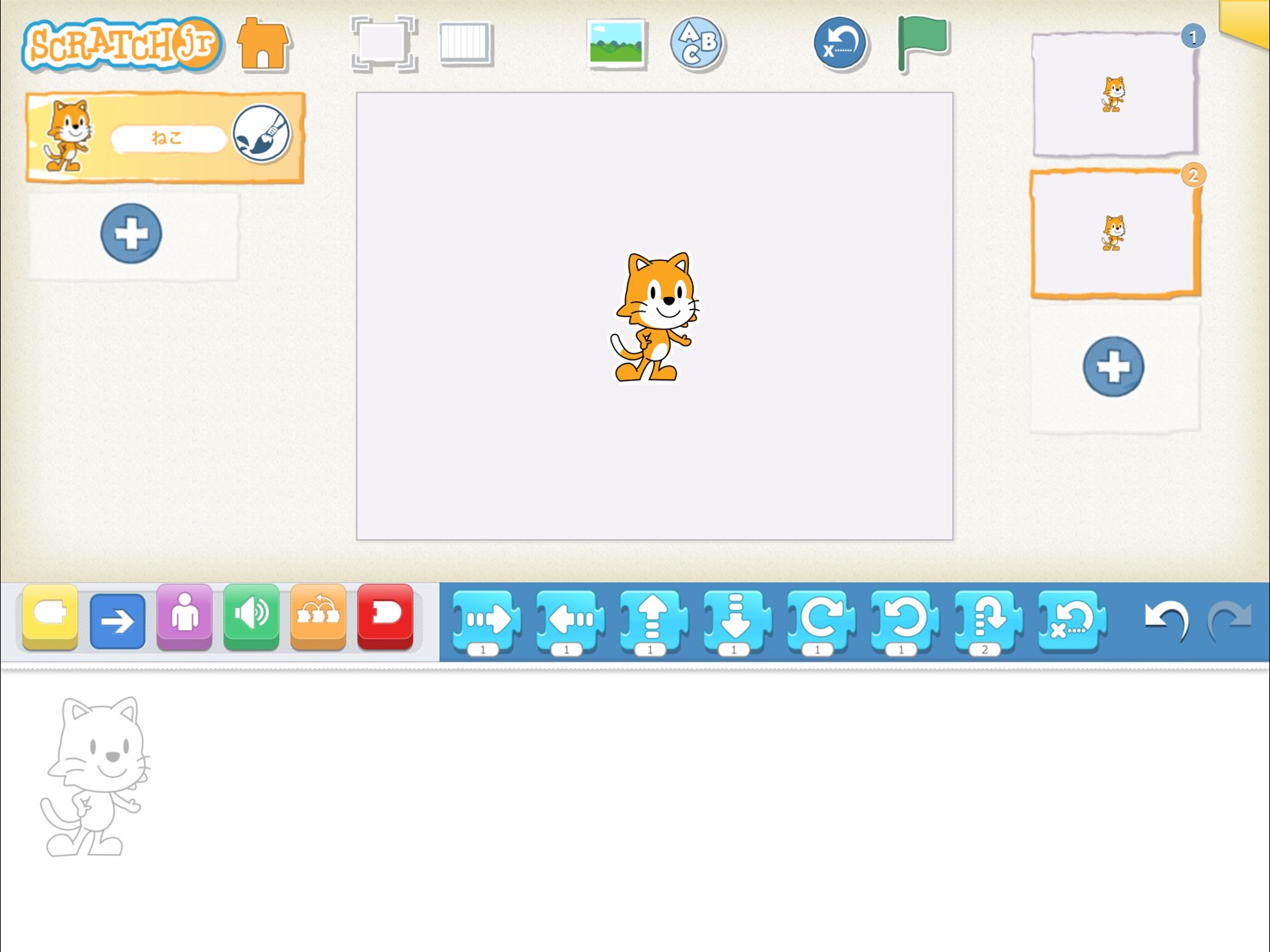Image resolution: width=1270 pixels, height=952 pixels.
Task: Click the cat sprite on the stage
Action: [654, 317]
